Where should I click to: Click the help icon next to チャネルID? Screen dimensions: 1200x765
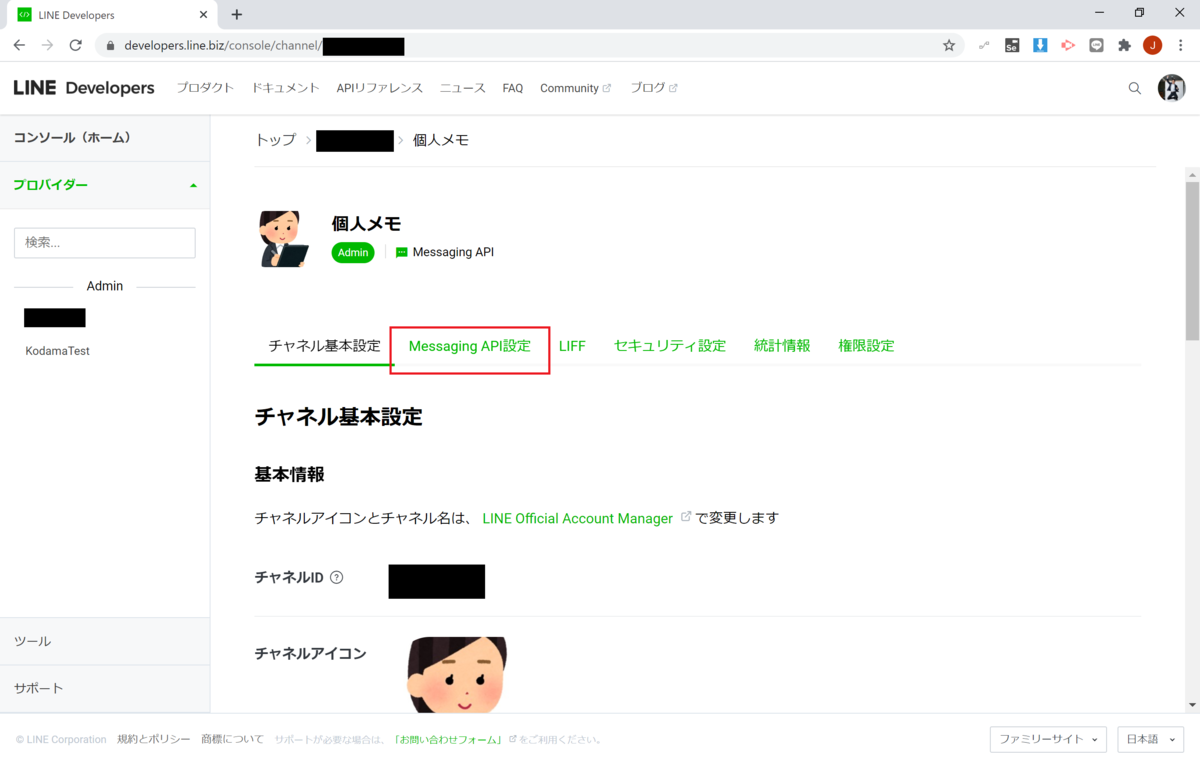337,576
